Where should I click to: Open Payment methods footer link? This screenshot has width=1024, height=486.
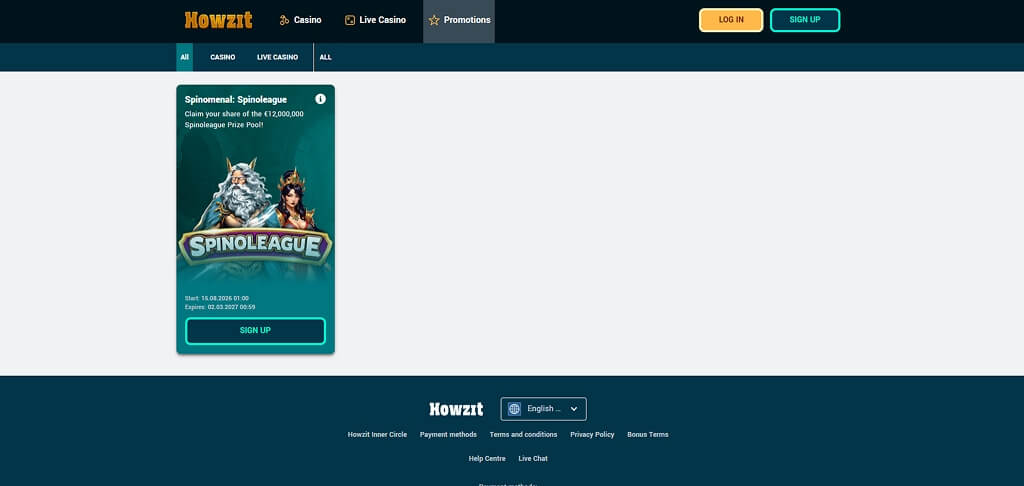click(448, 435)
